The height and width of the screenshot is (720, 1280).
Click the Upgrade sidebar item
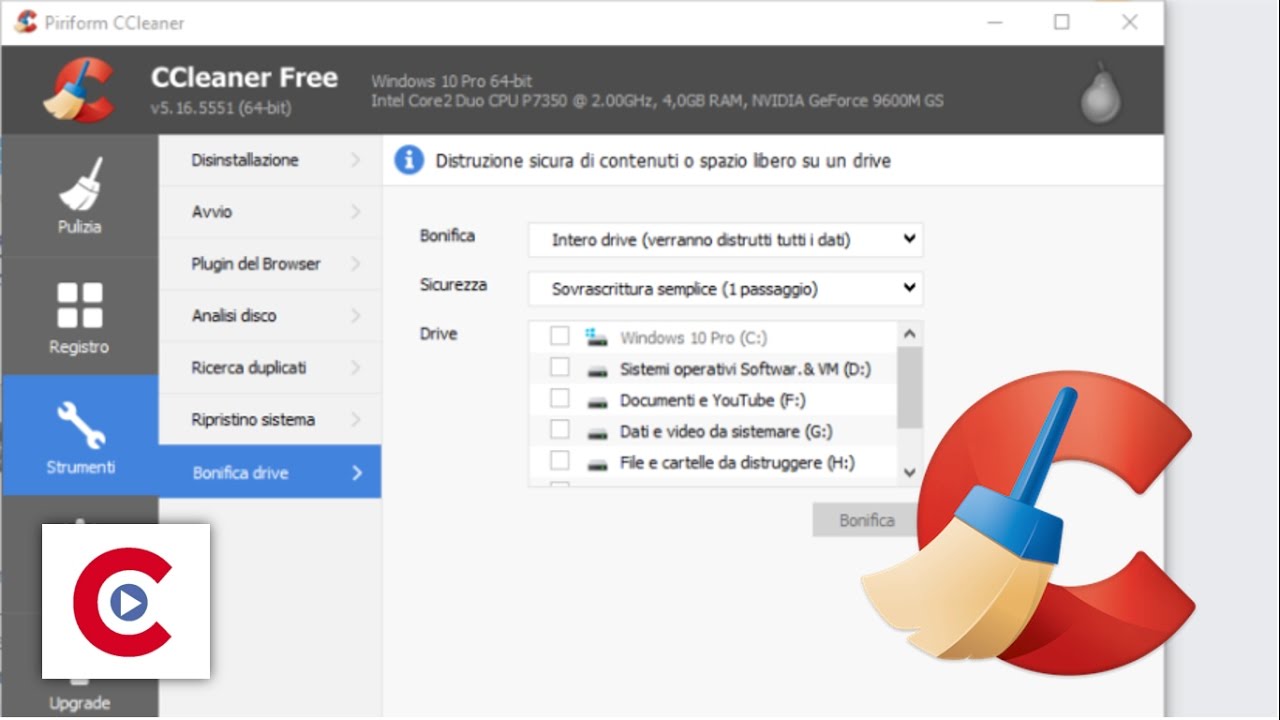(79, 703)
